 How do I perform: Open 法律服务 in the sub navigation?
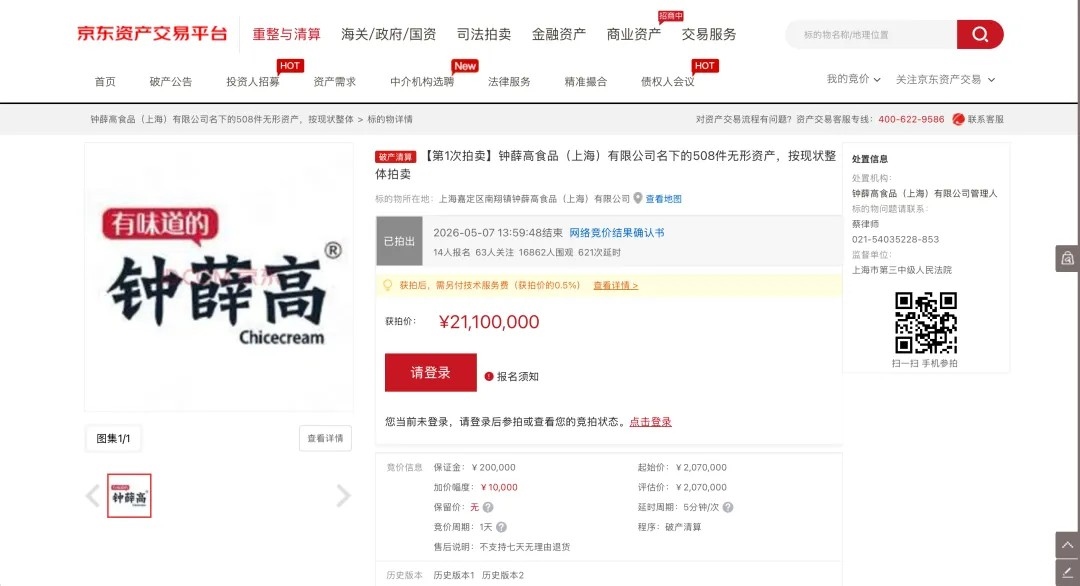[509, 82]
